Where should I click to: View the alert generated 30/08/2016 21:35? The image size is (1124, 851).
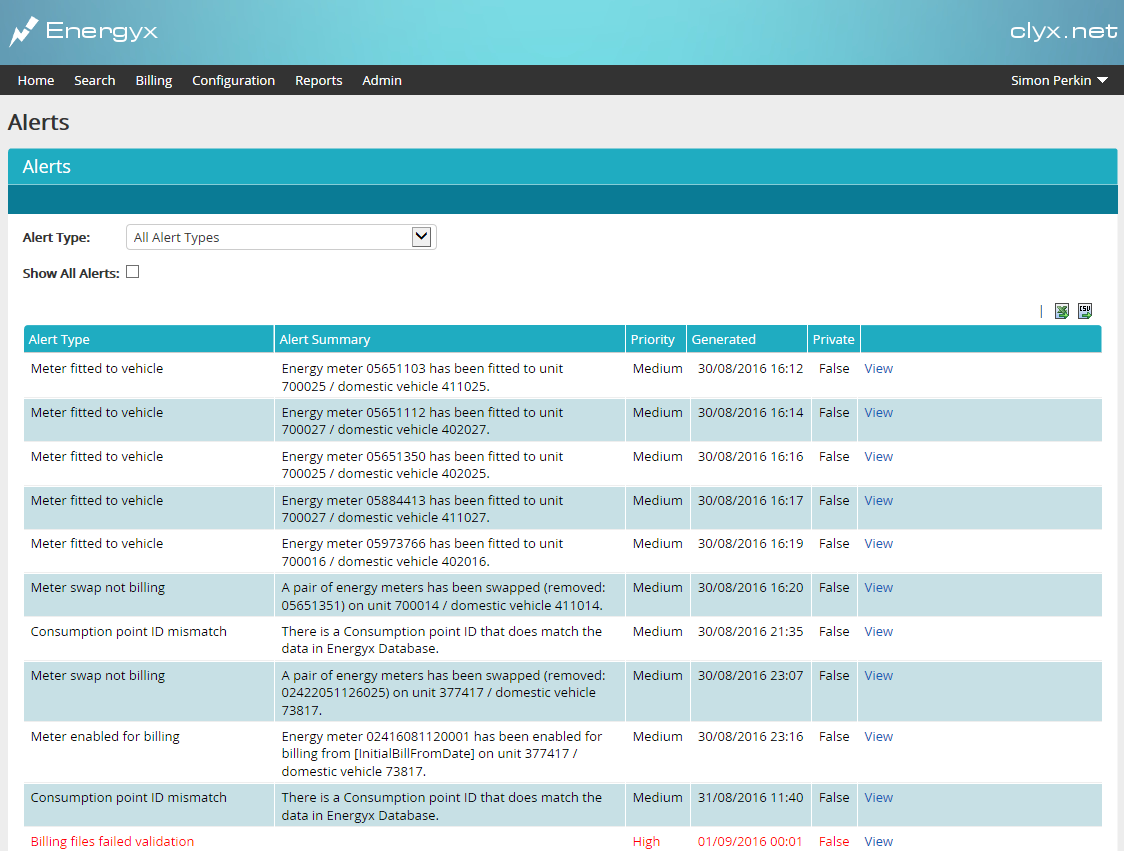pos(878,632)
